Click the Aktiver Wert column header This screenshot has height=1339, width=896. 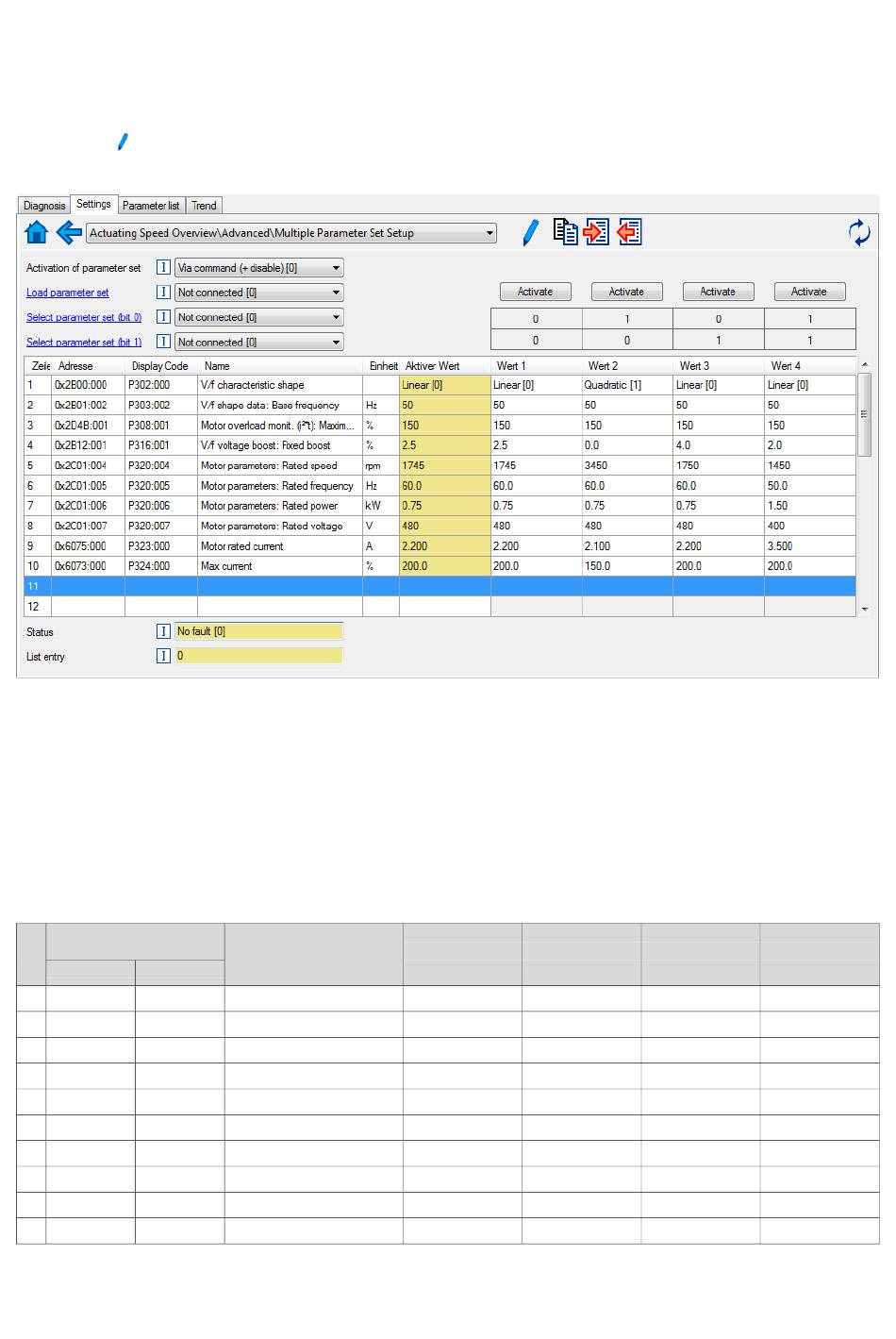tap(445, 366)
